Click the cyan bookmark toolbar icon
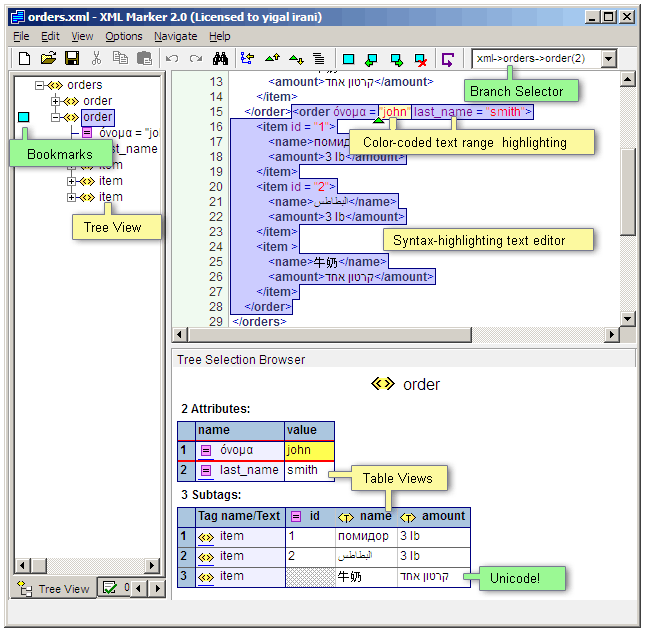The image size is (645, 632). 349,59
